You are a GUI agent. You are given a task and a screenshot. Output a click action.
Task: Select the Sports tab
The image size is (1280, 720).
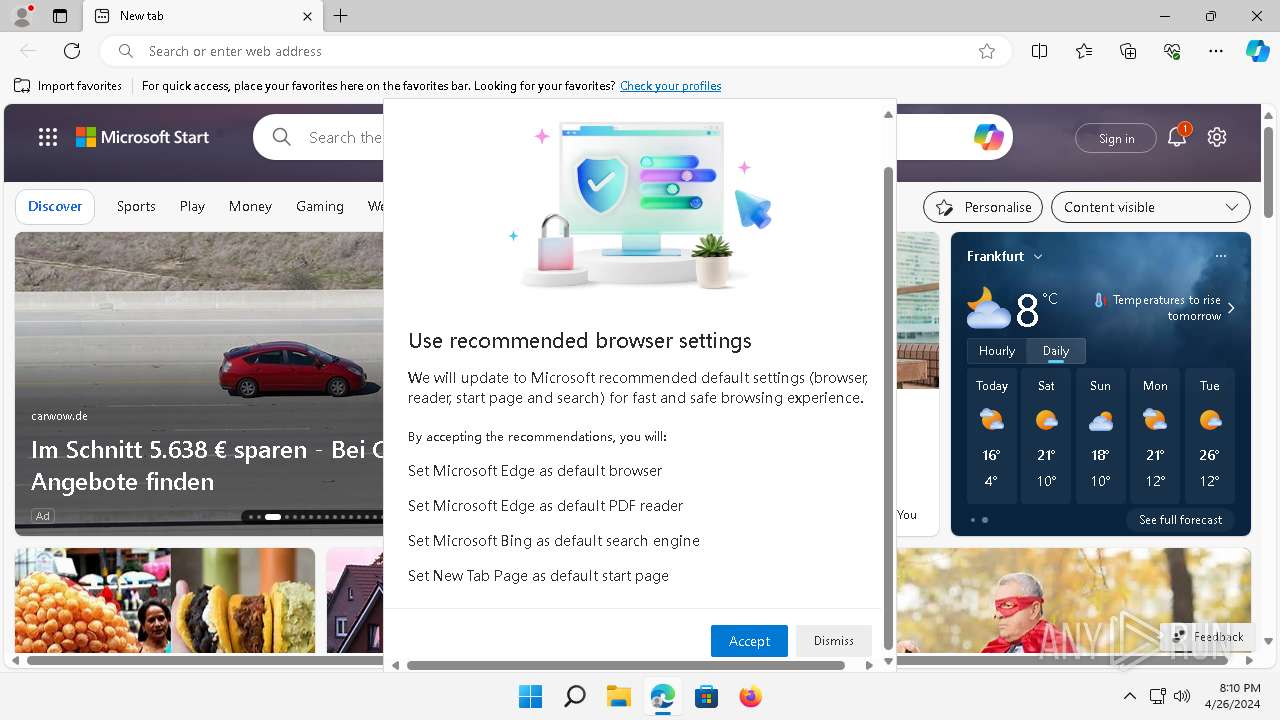(136, 206)
